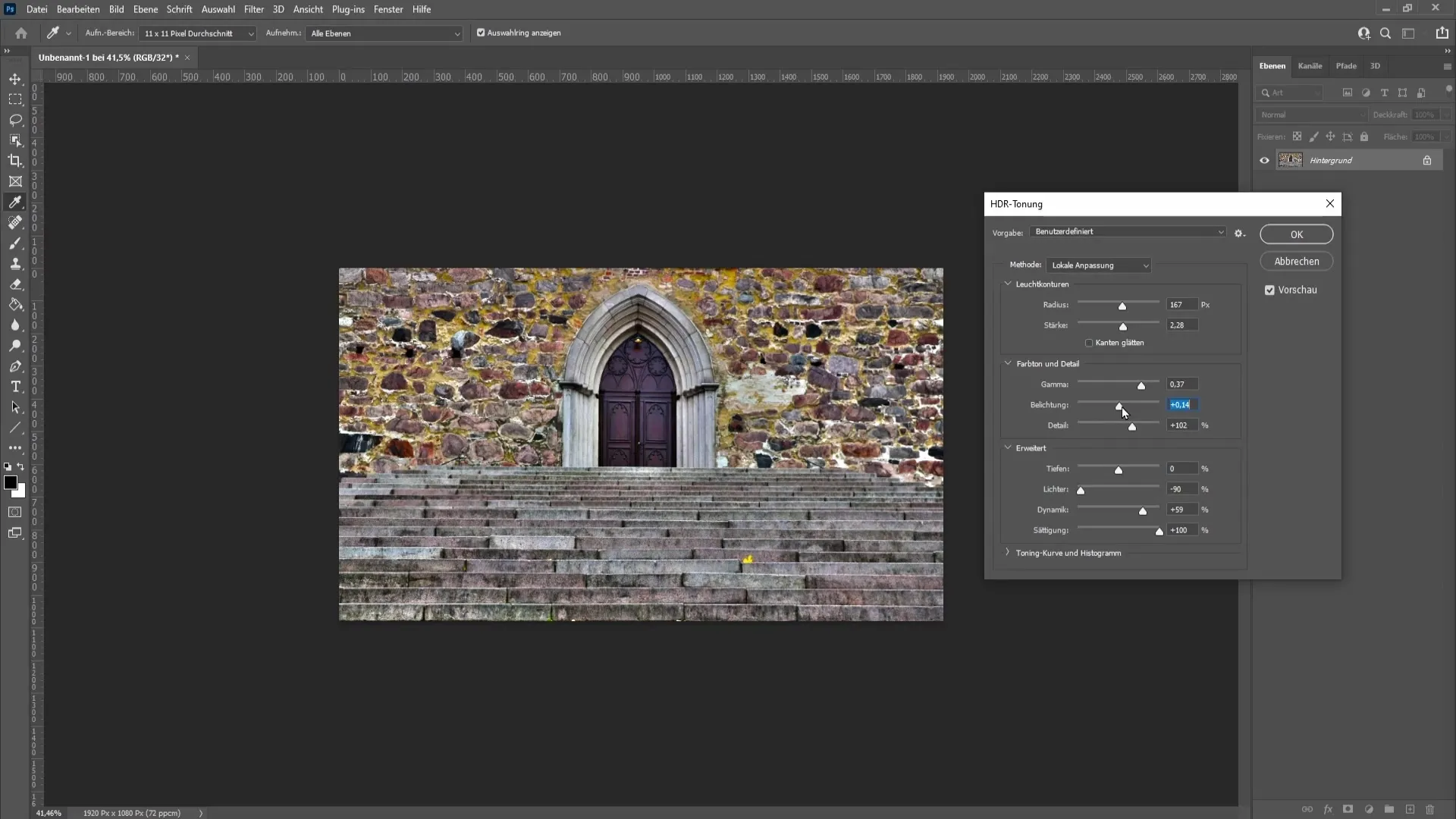Select the Lasso selection tool
Image resolution: width=1456 pixels, height=819 pixels.
pyautogui.click(x=15, y=119)
